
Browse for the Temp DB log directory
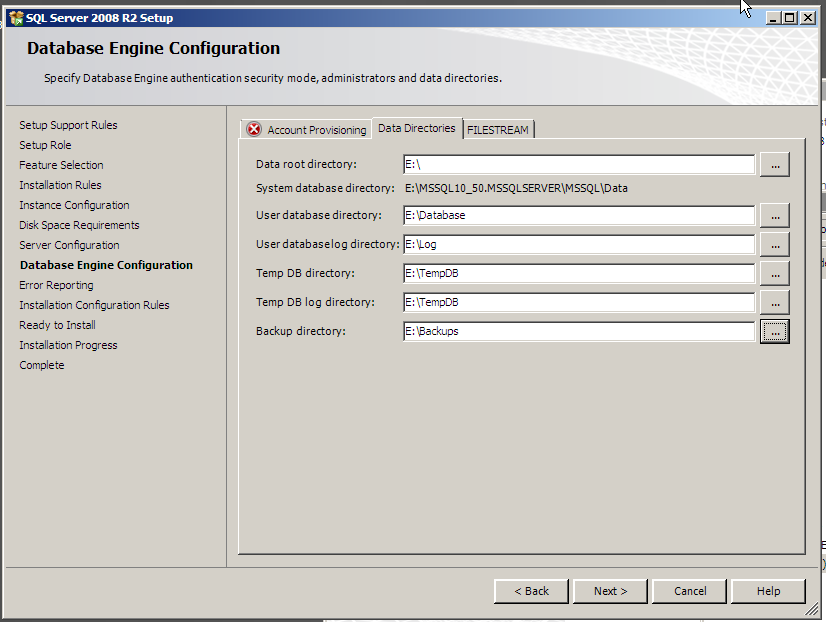click(775, 302)
